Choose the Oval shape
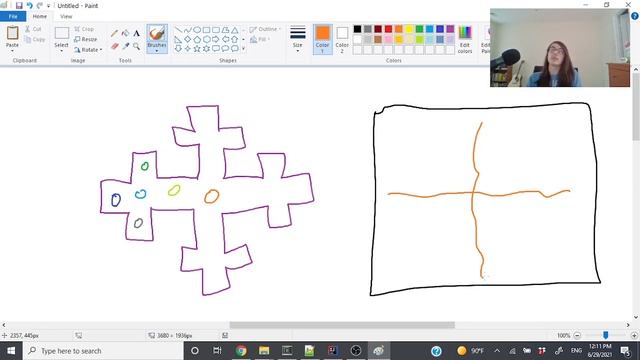 197,30
